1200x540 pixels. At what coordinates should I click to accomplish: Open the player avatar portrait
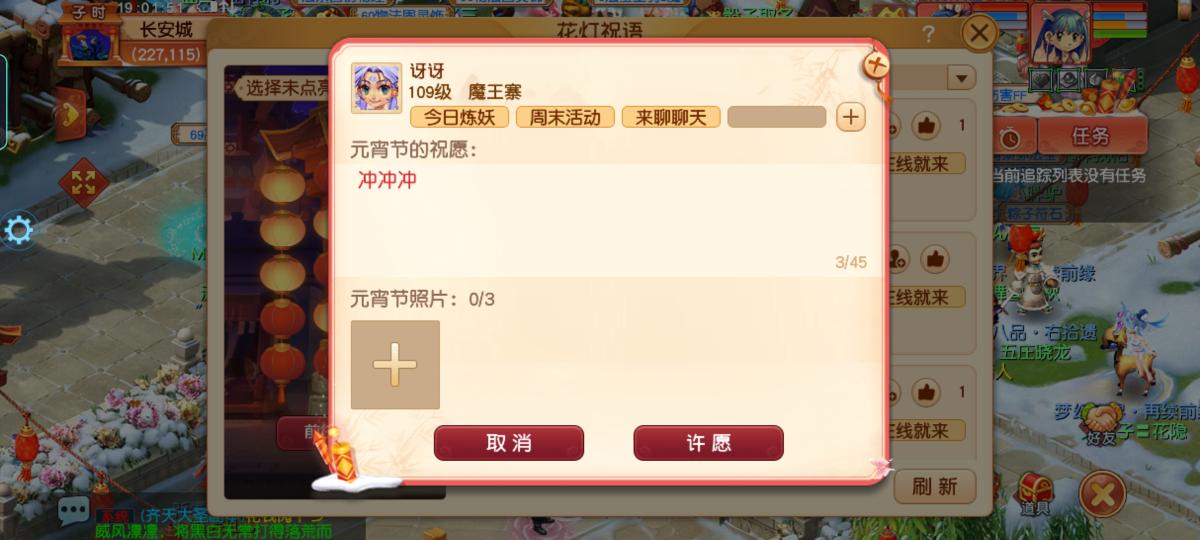(x=1060, y=34)
